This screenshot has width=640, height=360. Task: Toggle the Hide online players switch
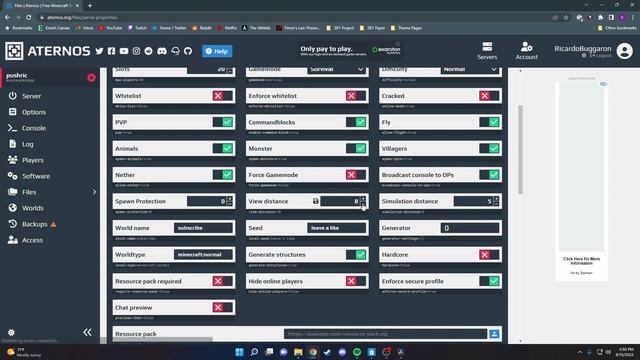point(356,281)
